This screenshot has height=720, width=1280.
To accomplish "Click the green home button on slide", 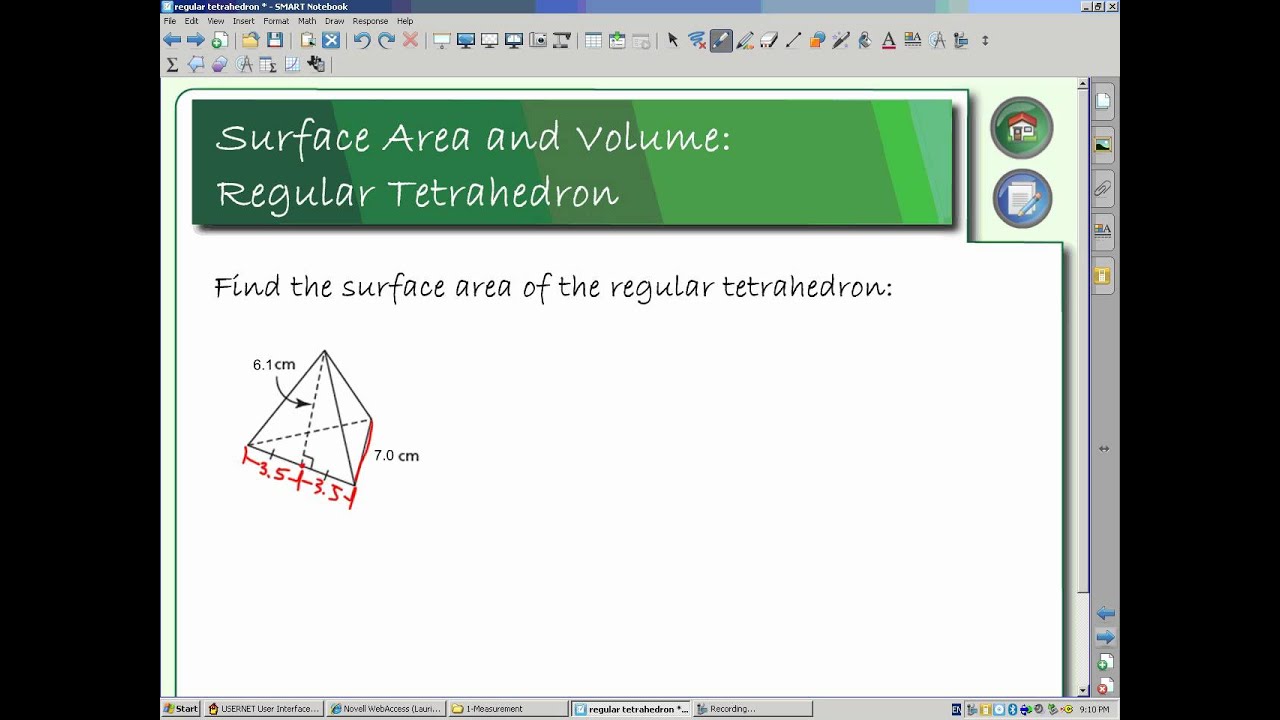I will click(1021, 127).
